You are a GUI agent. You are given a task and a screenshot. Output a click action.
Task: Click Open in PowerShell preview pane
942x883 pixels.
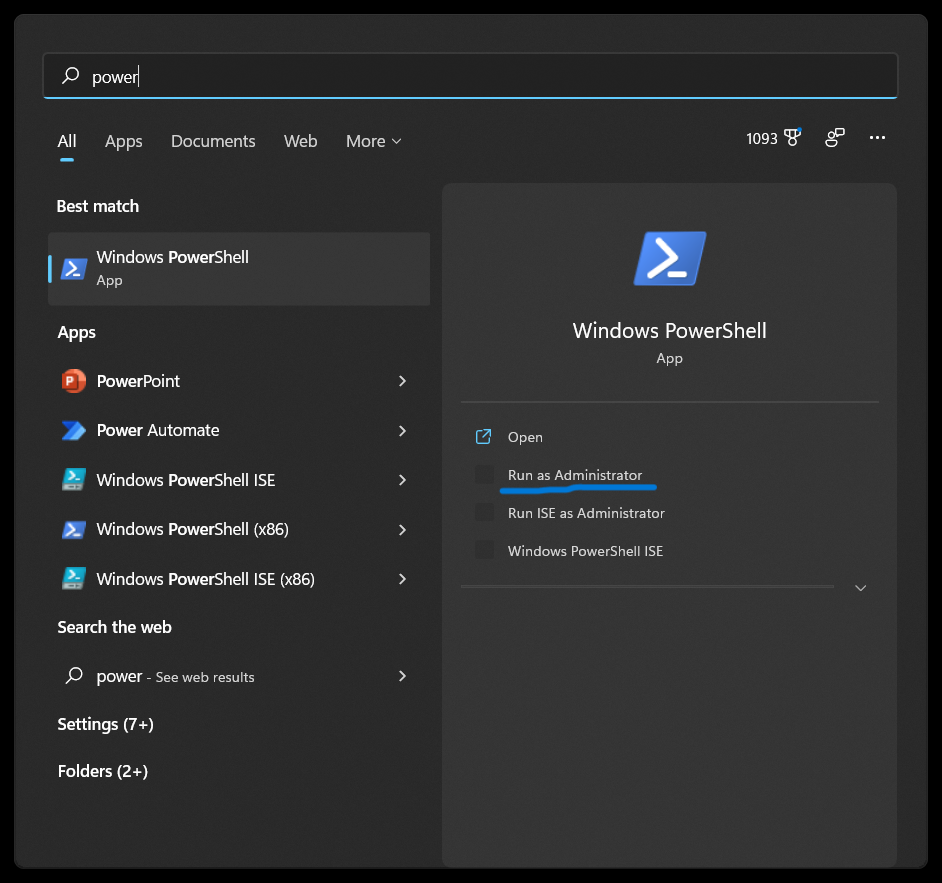(x=524, y=437)
